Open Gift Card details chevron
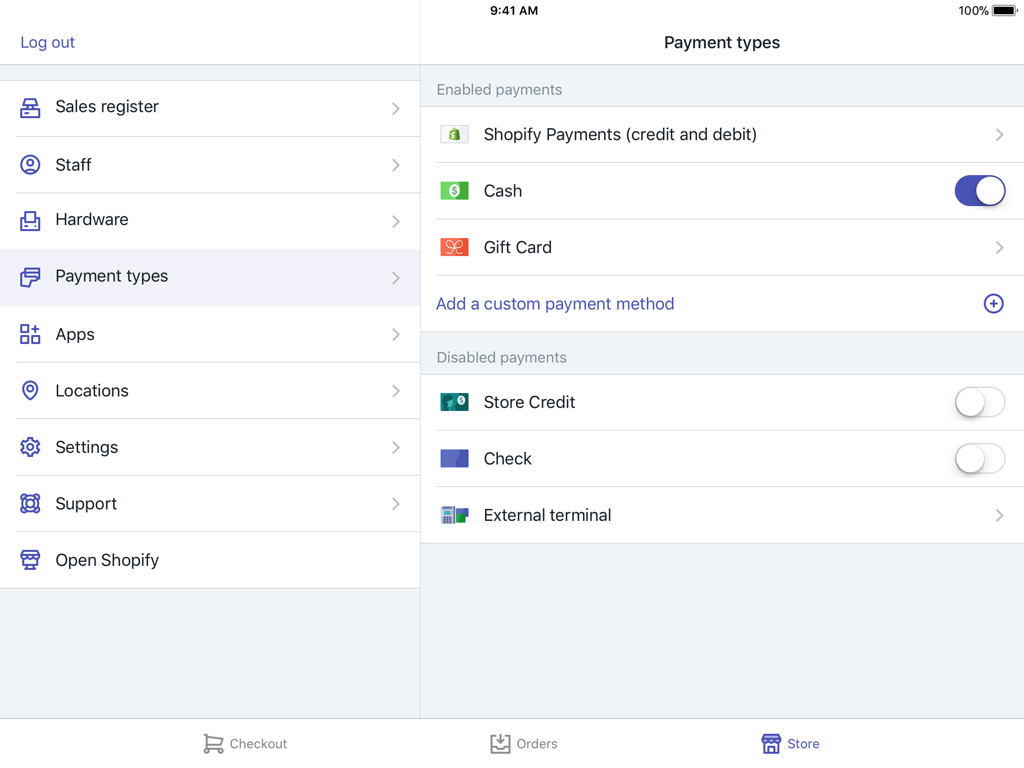Viewport: 1024px width, 768px height. 999,248
